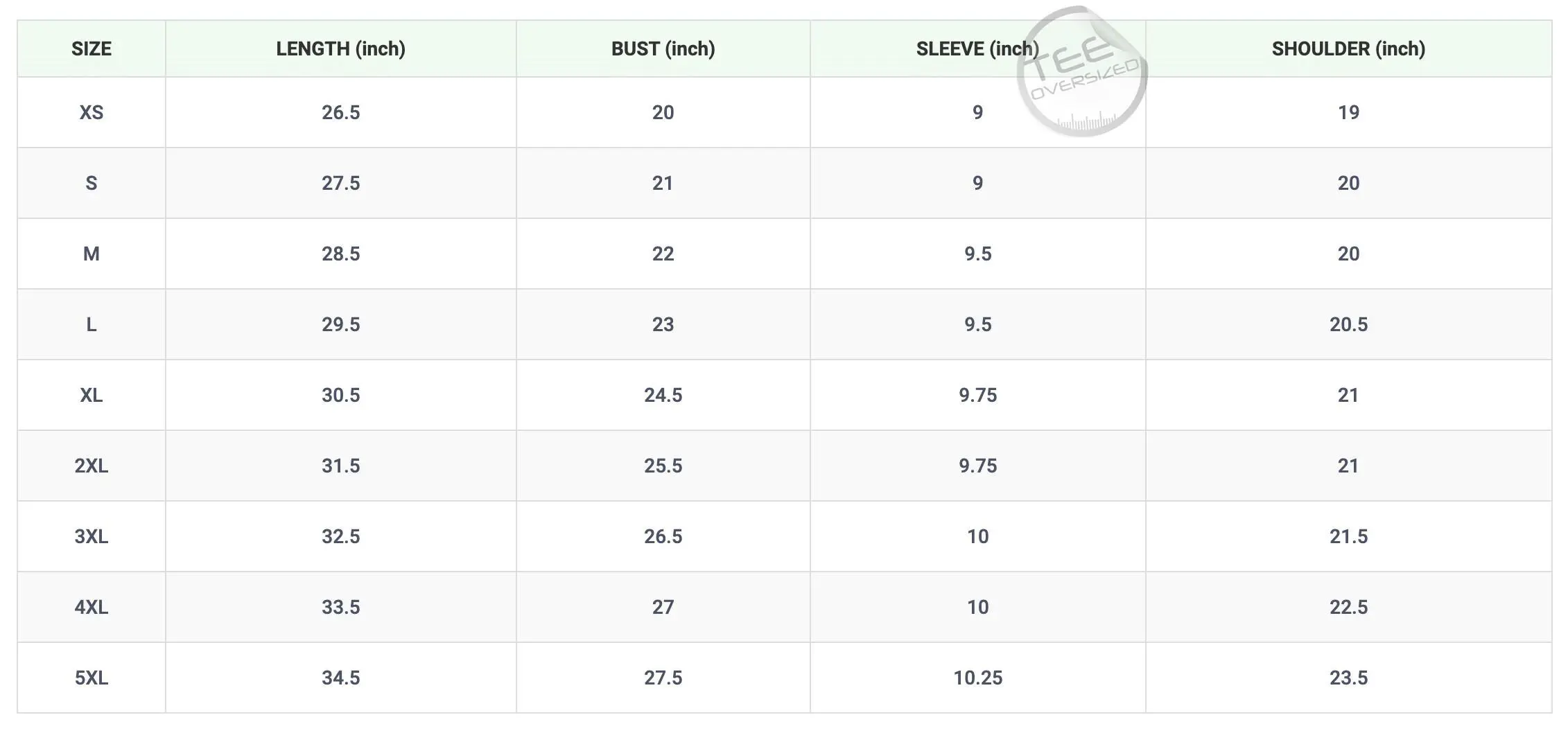Click sleeve value 9.5 in M row
This screenshot has width=1568, height=733.
pos(977,254)
